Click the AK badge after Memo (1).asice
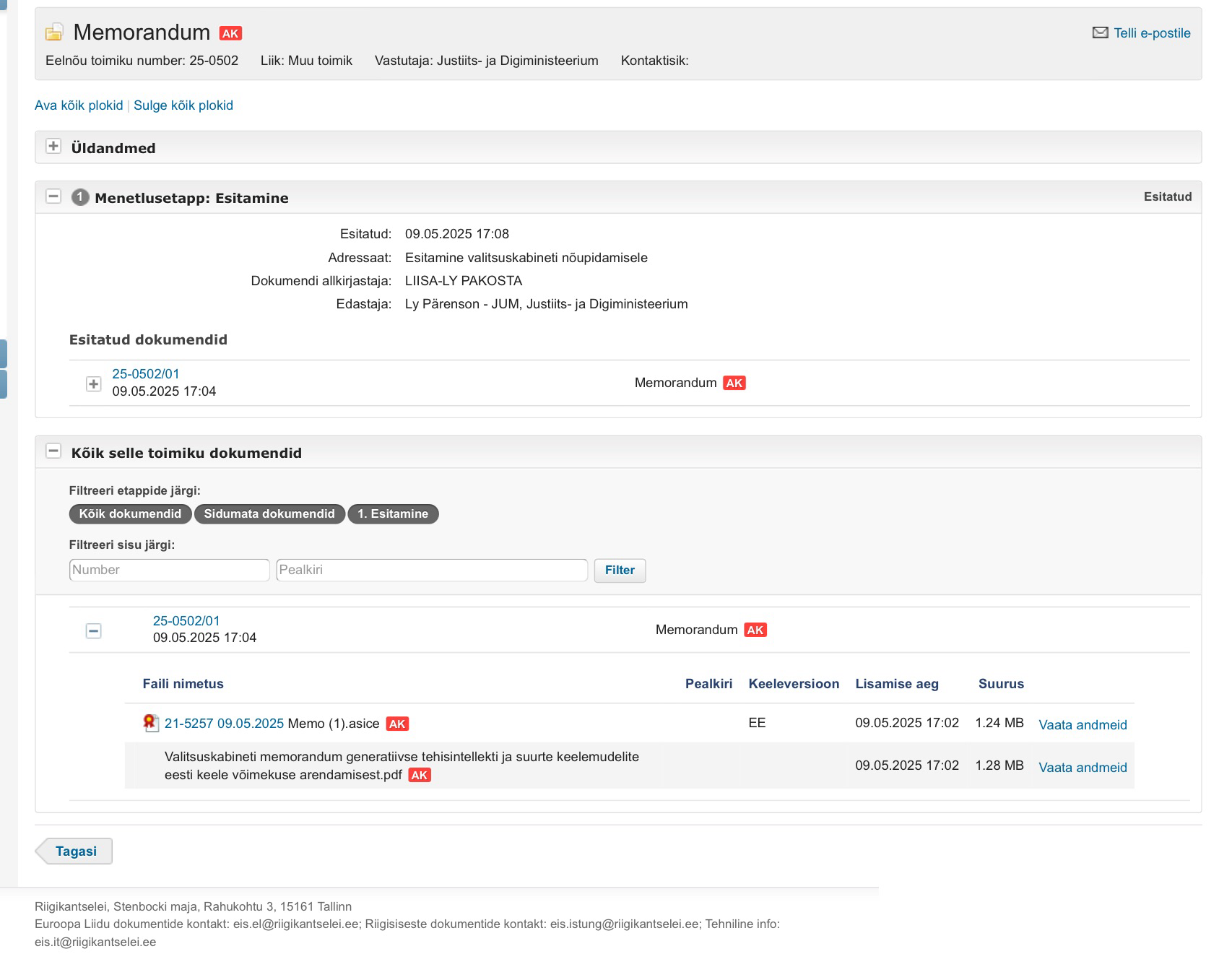Viewport: 1219px width, 980px height. tap(397, 724)
